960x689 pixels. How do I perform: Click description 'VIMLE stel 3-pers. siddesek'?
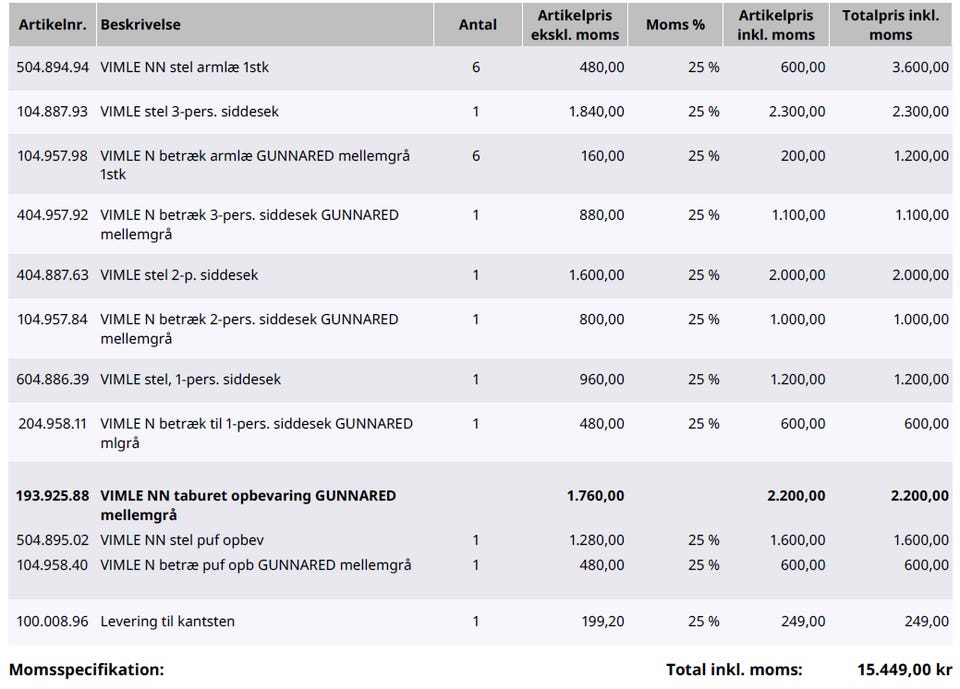coord(189,111)
